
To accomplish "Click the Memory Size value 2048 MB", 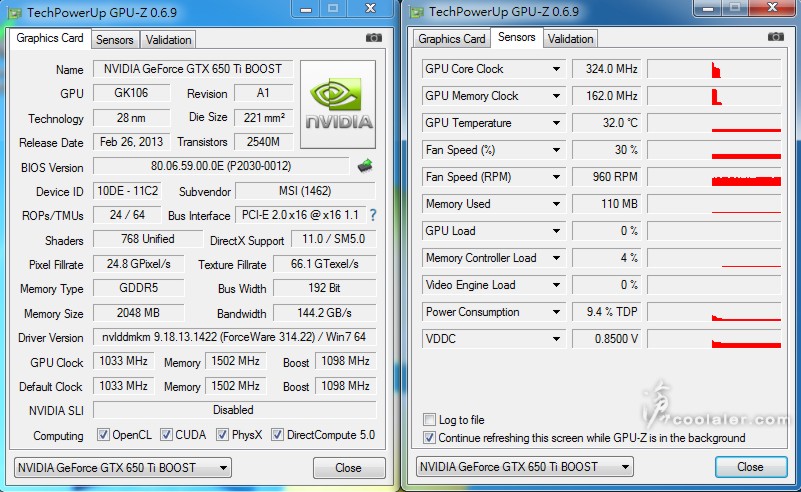I will point(138,313).
